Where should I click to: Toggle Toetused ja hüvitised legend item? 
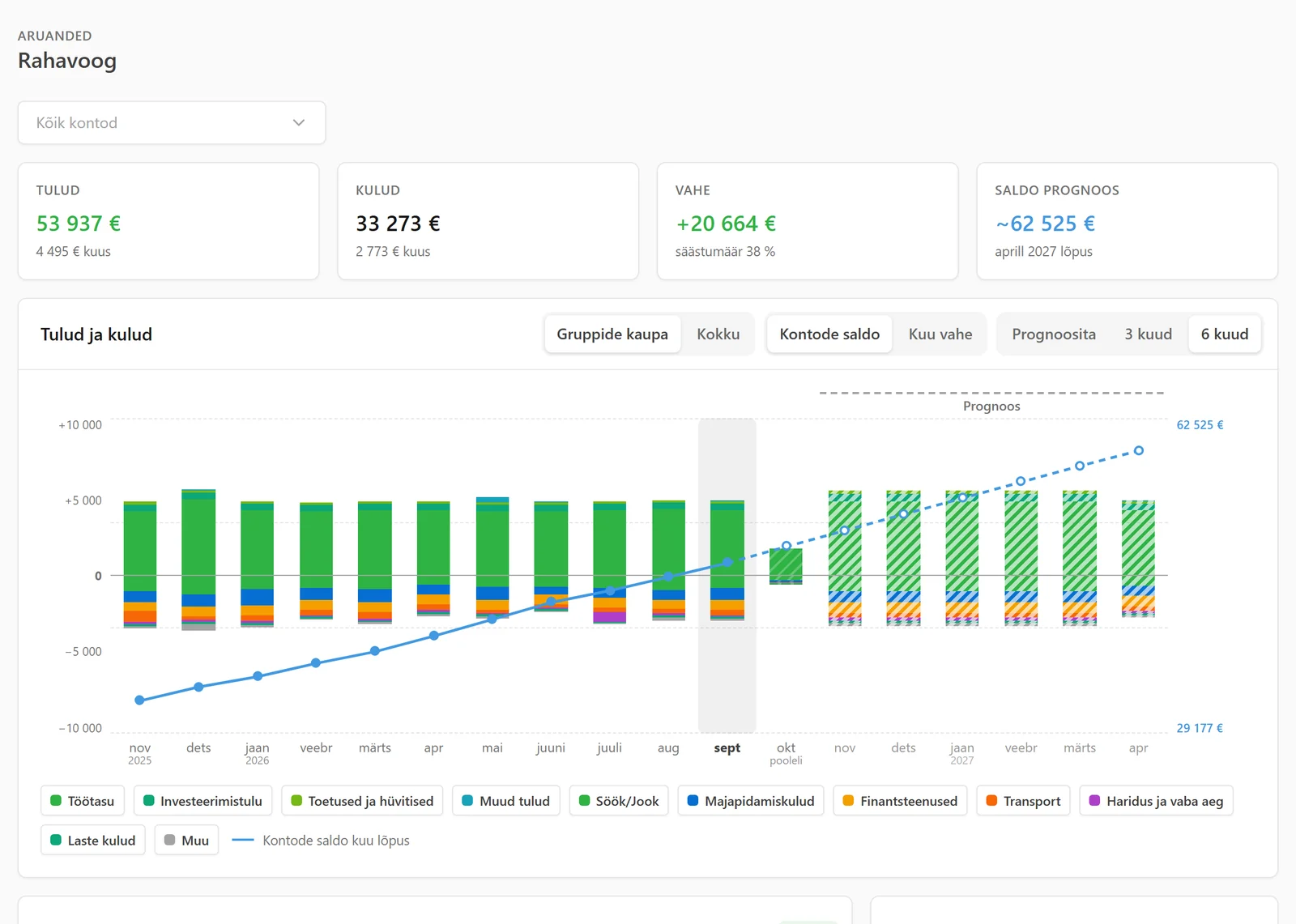point(362,801)
